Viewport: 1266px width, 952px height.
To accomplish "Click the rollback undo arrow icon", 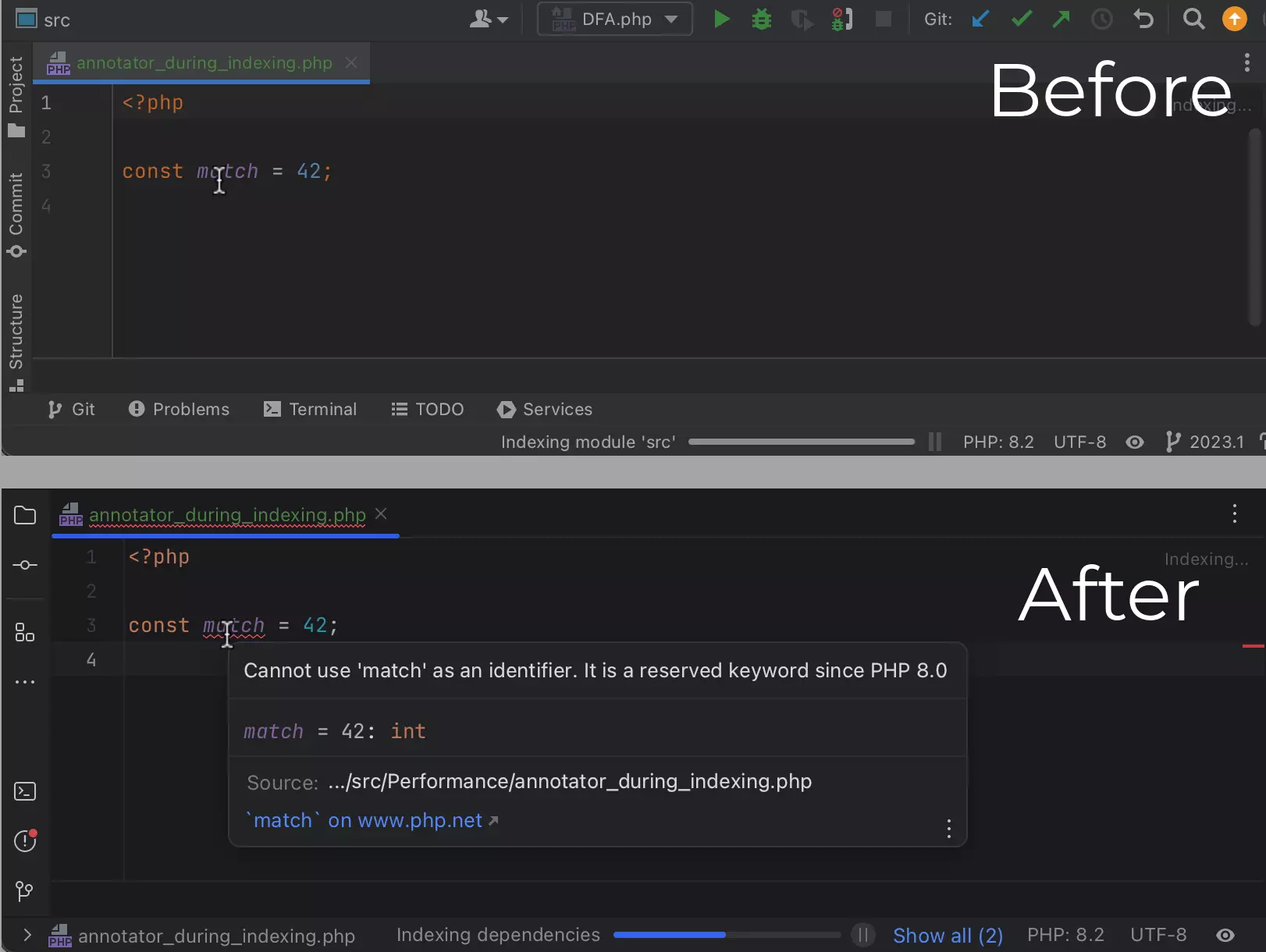I will click(1143, 19).
